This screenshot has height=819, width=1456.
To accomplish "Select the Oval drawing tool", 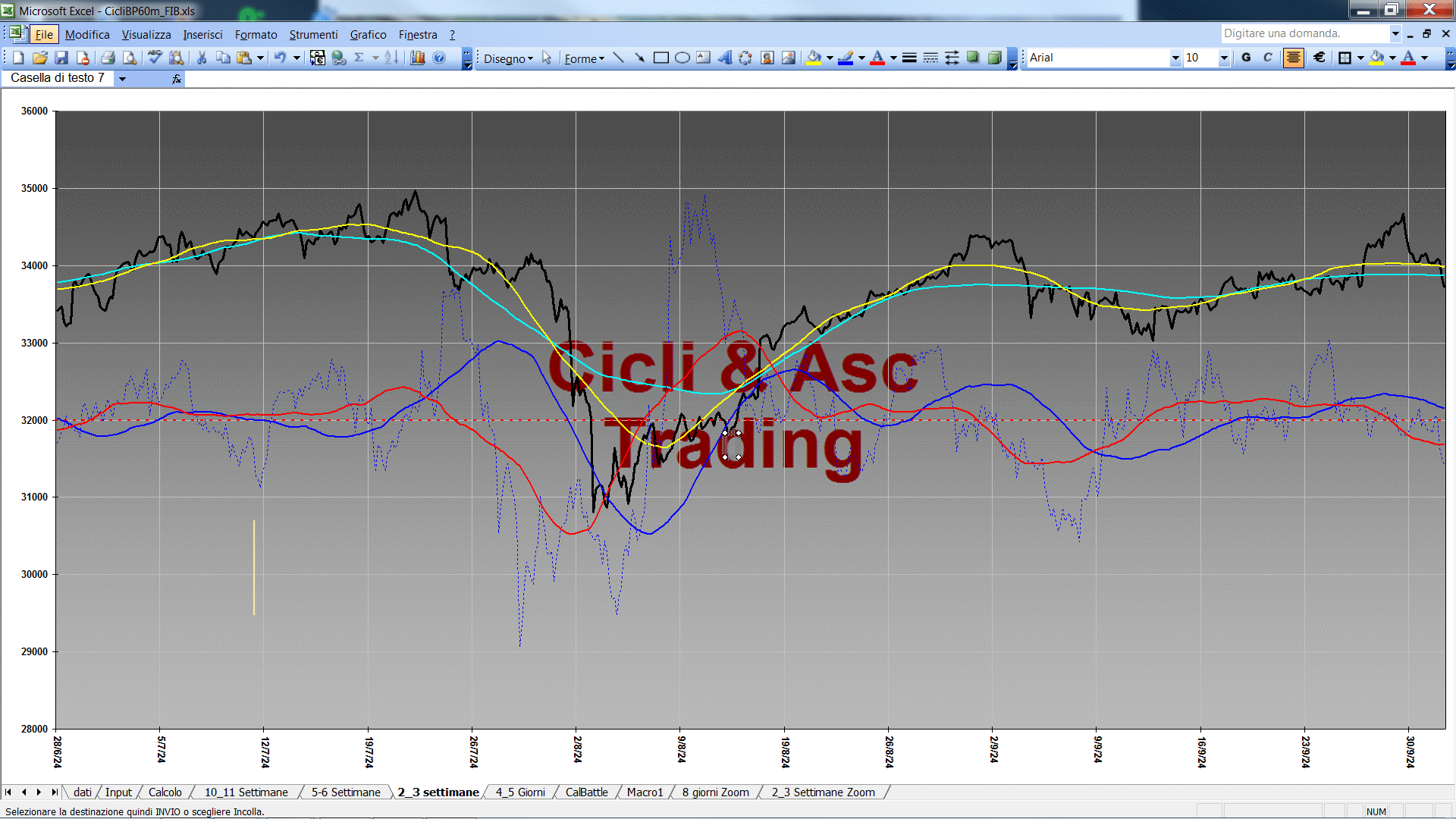I will point(682,58).
